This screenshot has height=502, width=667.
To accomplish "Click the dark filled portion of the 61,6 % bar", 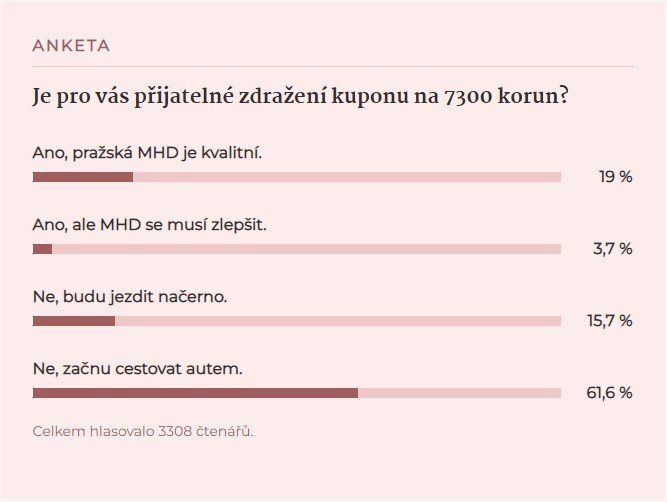I will tap(195, 393).
